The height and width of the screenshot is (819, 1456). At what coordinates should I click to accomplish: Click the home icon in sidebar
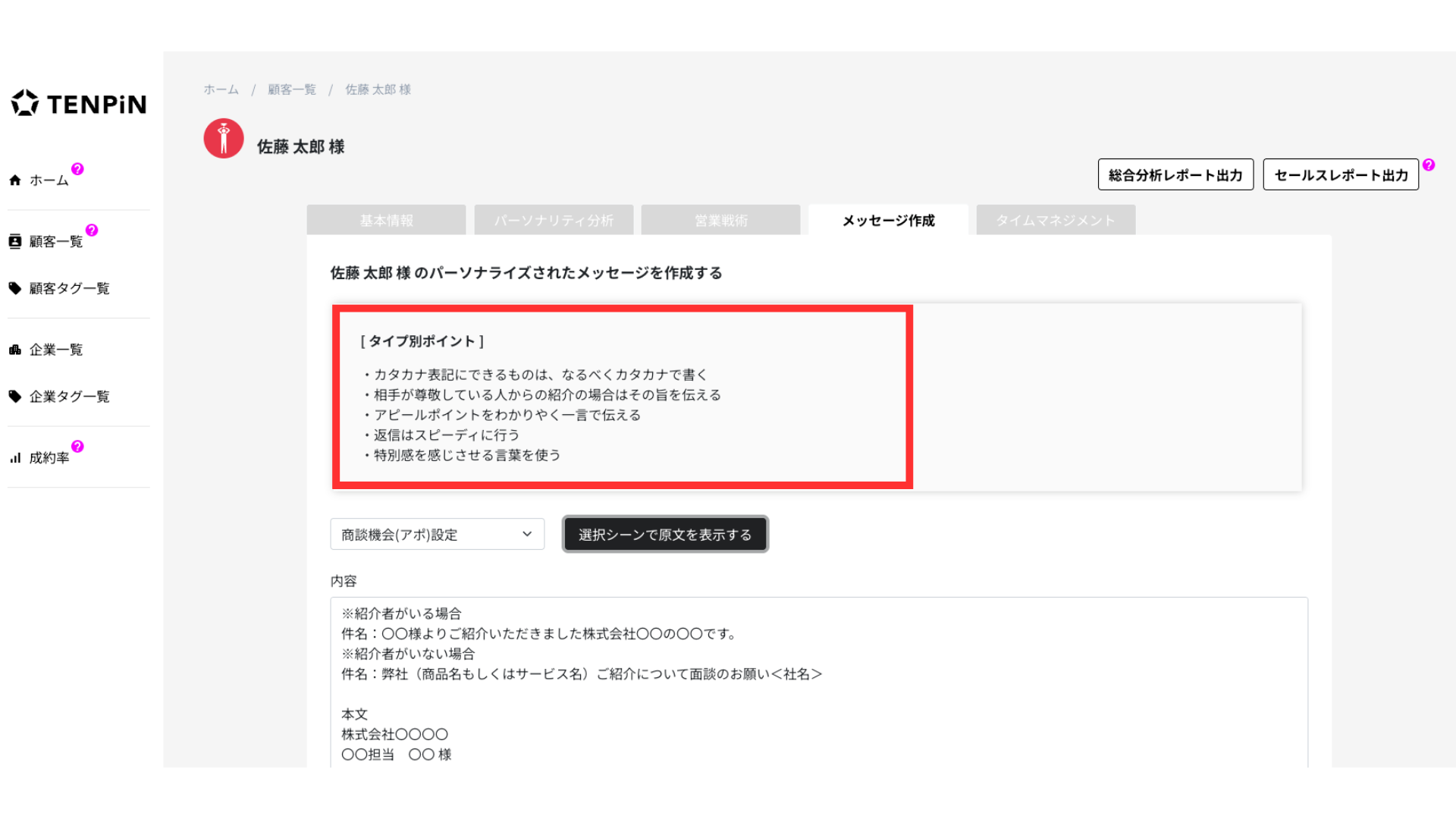coord(15,180)
